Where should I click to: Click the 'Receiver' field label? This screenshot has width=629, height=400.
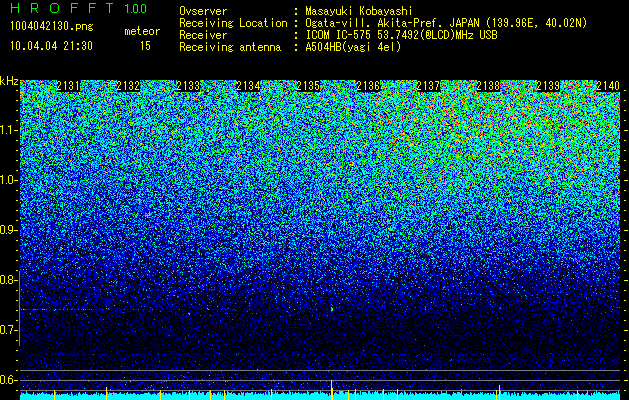click(x=203, y=35)
